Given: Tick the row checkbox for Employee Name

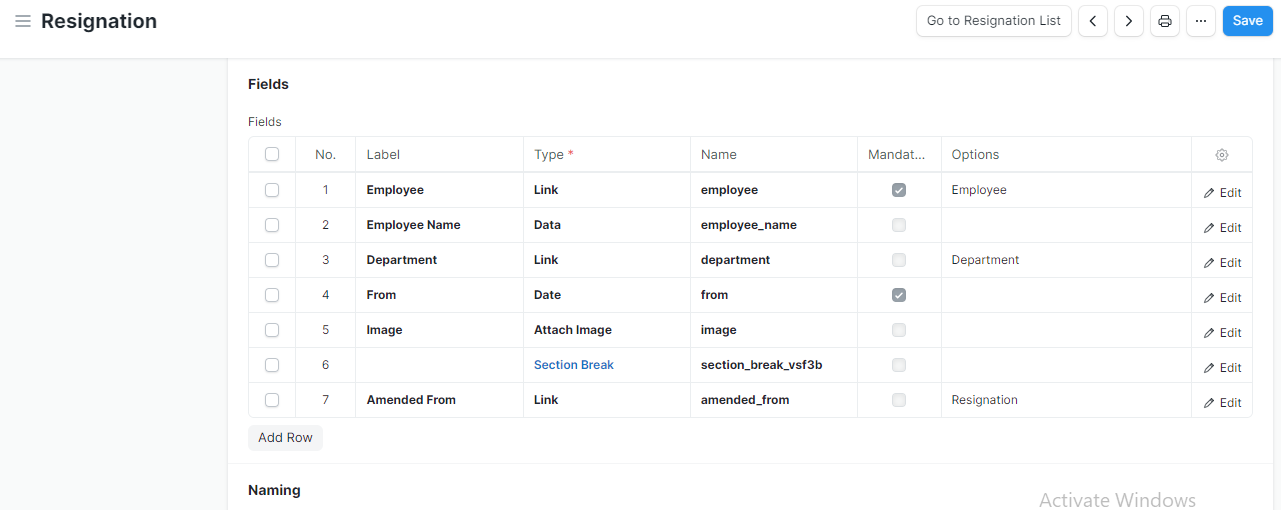Looking at the screenshot, I should coord(272,225).
